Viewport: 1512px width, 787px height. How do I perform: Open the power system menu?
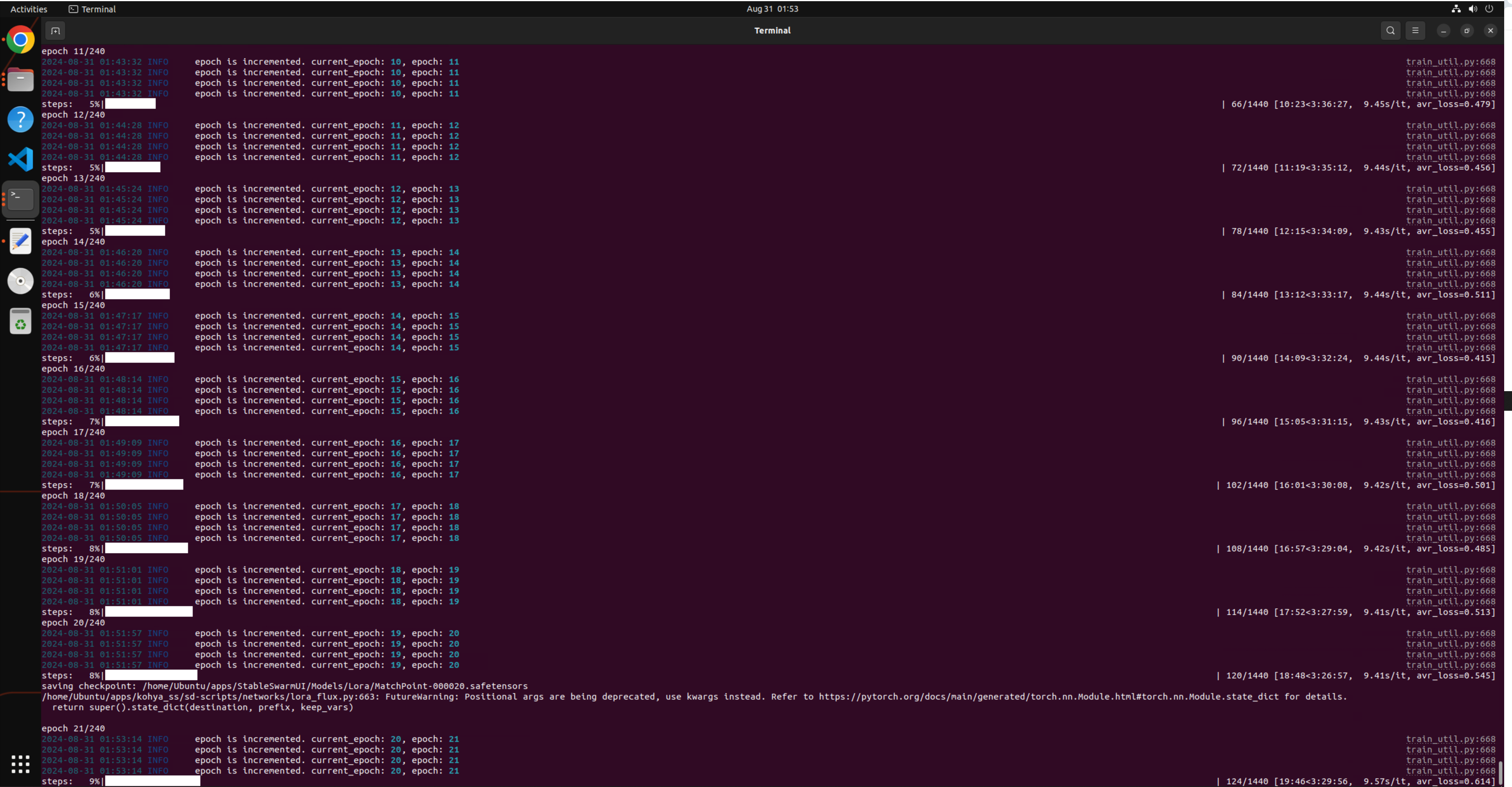coord(1489,9)
